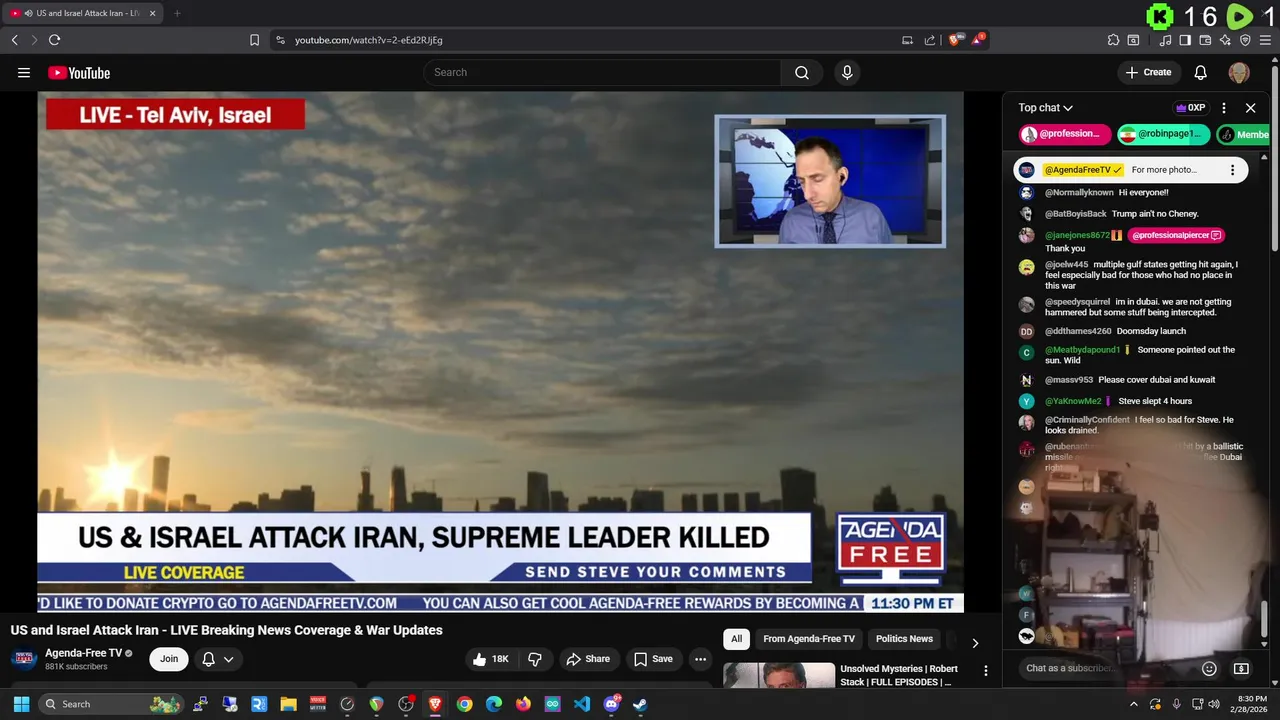Open the pinned AgendaFreeTV message options
Screen dimensions: 1280x720
(x=1232, y=170)
